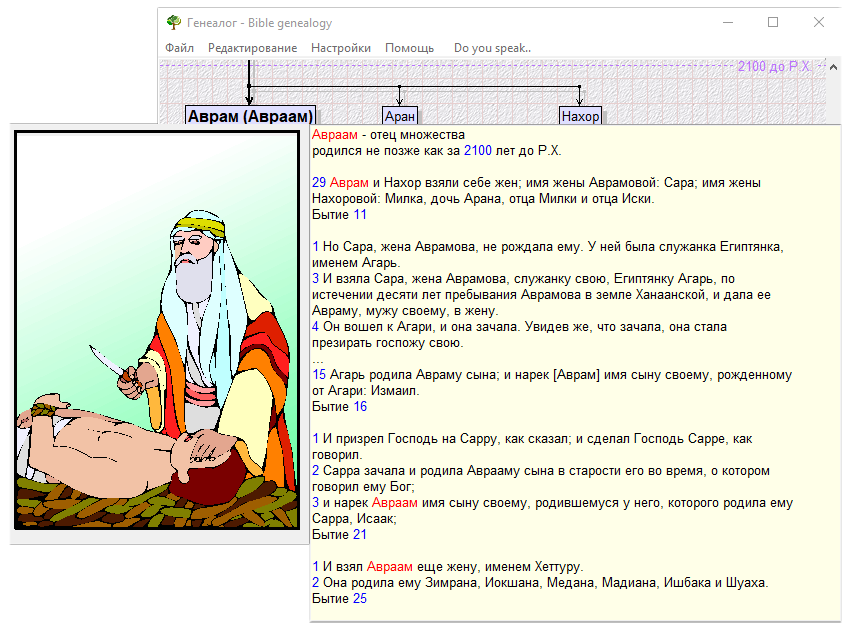
Task: Open the Настройки menu
Action: 340,48
